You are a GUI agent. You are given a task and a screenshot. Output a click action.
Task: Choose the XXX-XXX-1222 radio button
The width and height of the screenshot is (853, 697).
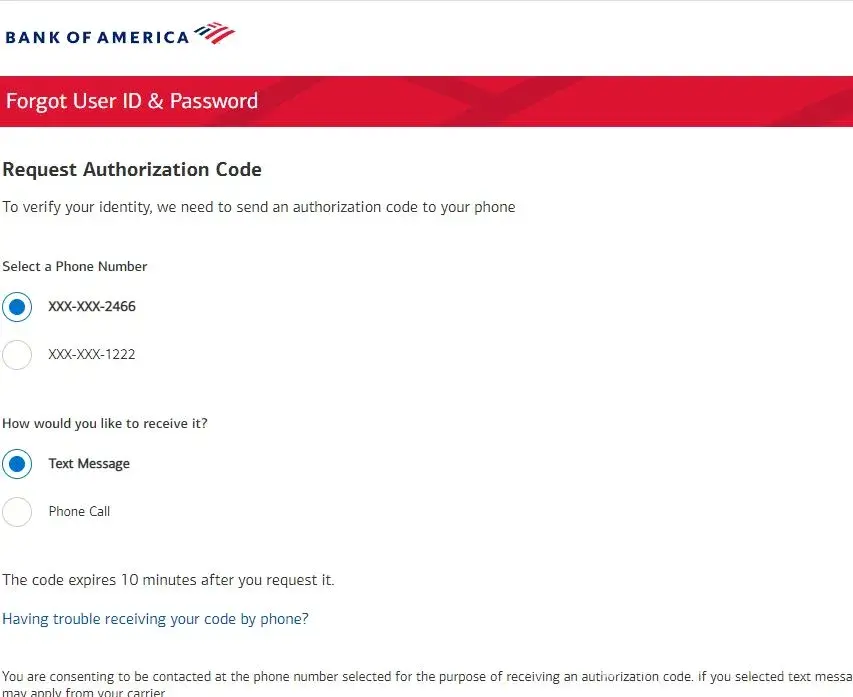17,355
